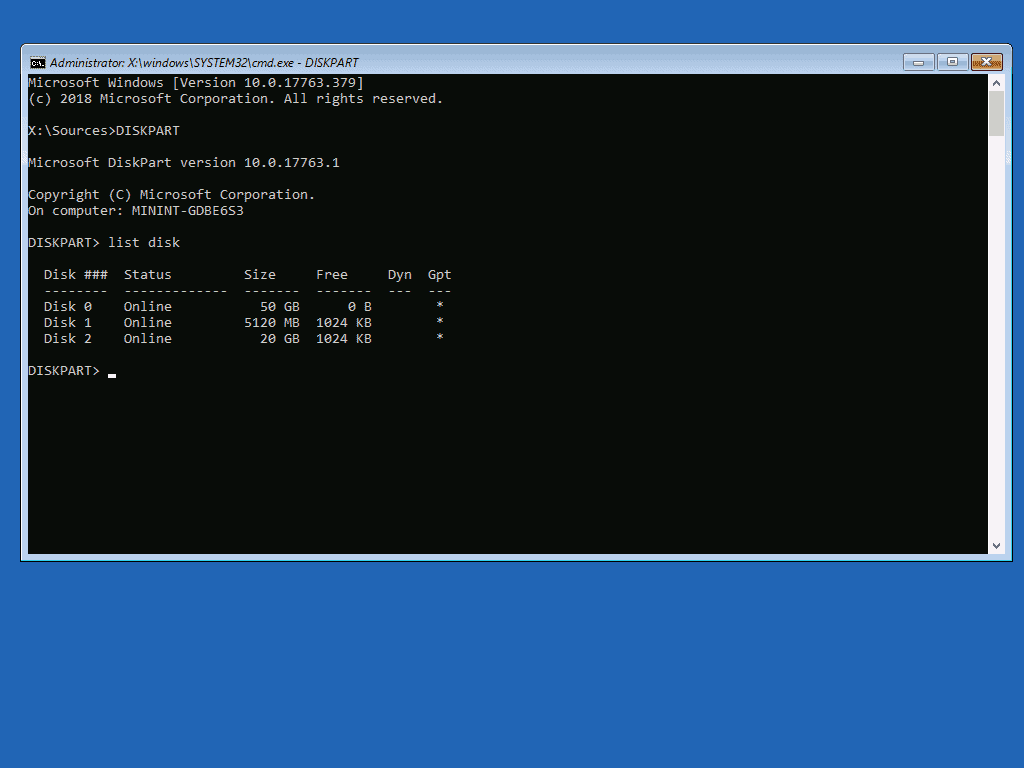The image size is (1024, 768).
Task: Click the scrollbar thumb at the top
Action: click(996, 110)
